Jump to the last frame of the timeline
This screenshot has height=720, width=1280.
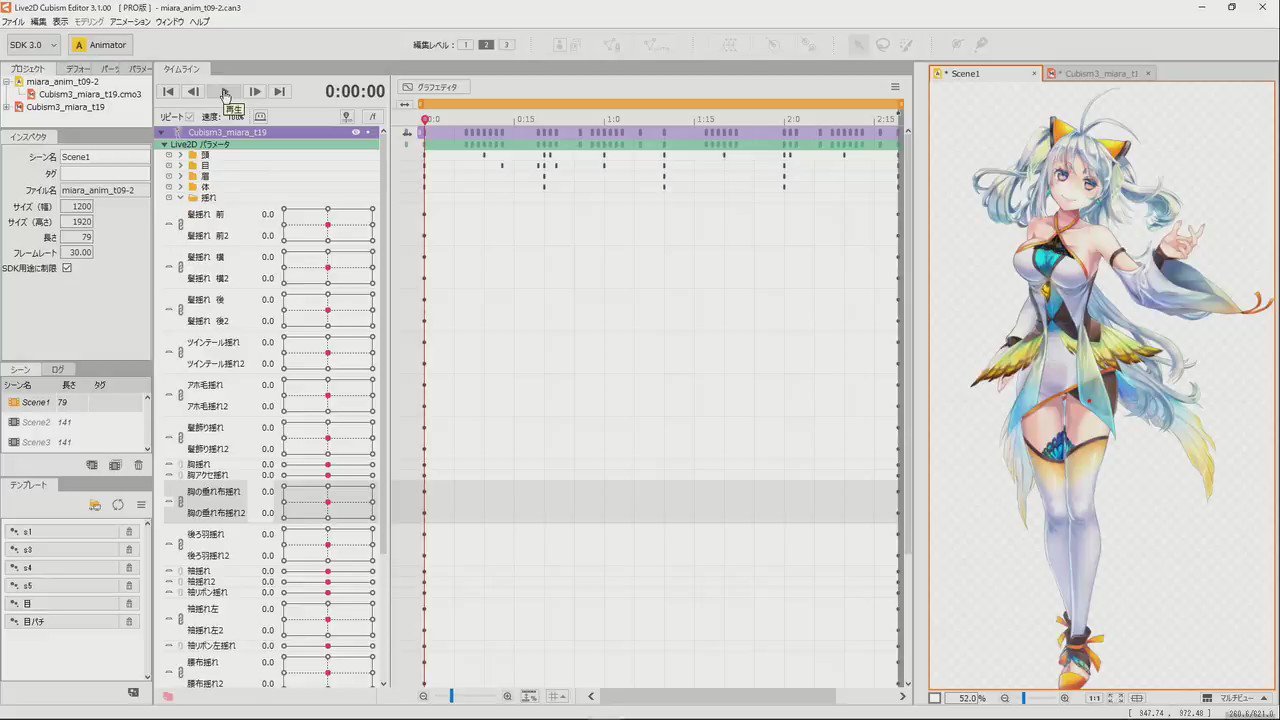coord(279,91)
